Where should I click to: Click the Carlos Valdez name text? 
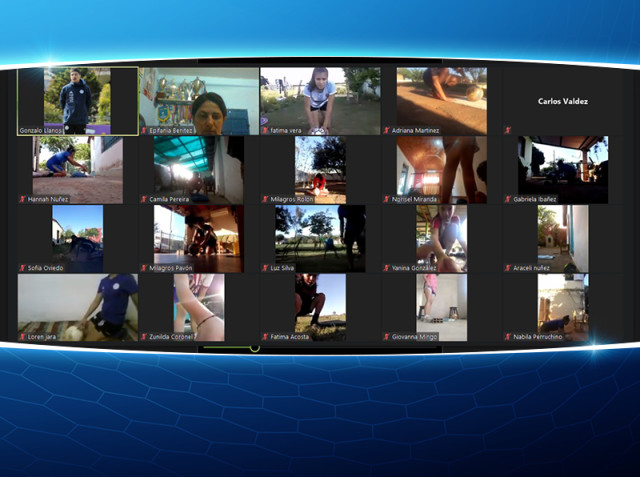coord(563,101)
